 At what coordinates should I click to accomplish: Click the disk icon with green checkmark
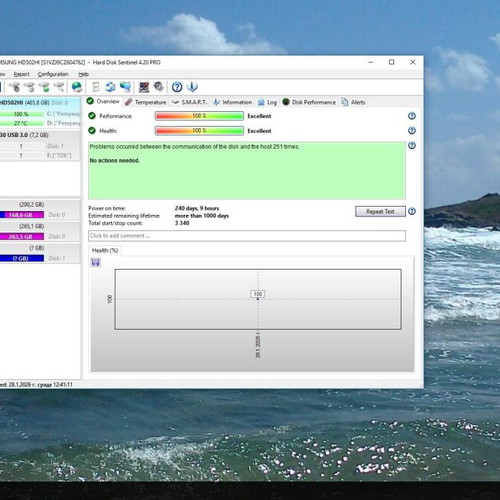click(44, 87)
